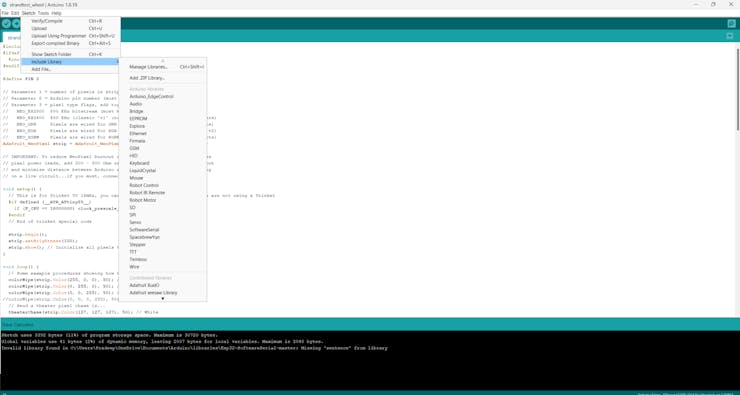Open the Serial Monitor icon
Viewport: 740px width, 395px height.
click(731, 24)
